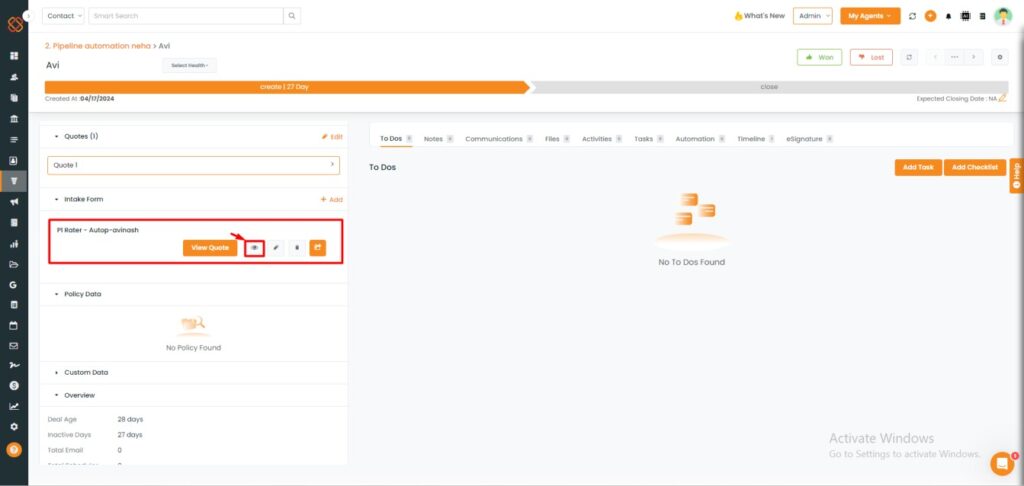This screenshot has width=1024, height=486.
Task: Expand the Custom Data section
Action: 57,372
